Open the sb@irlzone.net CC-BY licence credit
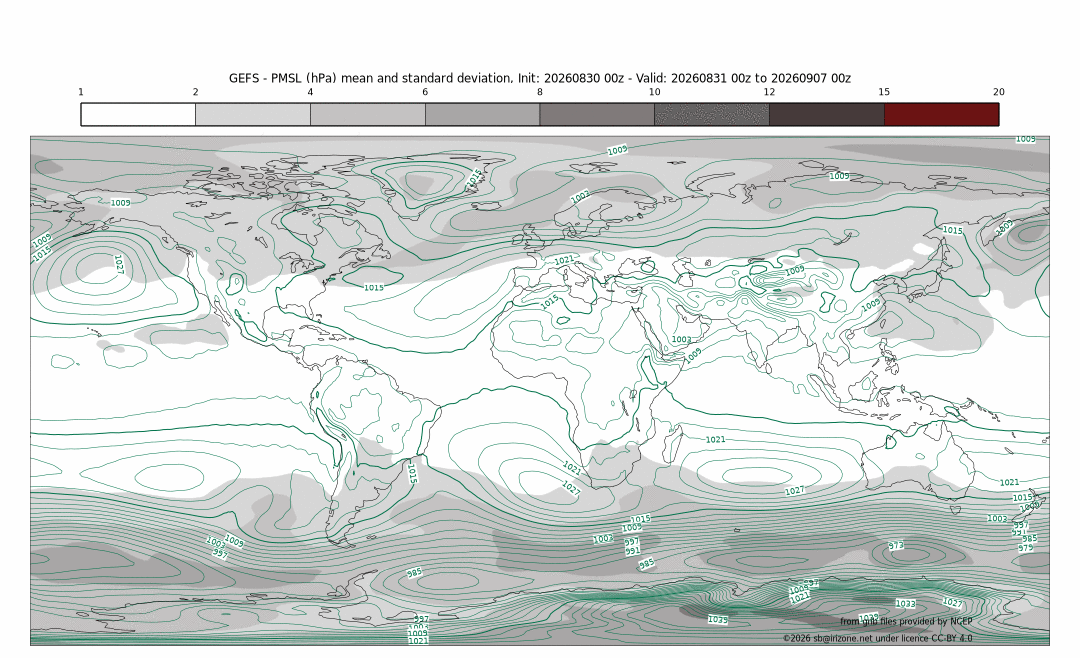 tap(878, 638)
